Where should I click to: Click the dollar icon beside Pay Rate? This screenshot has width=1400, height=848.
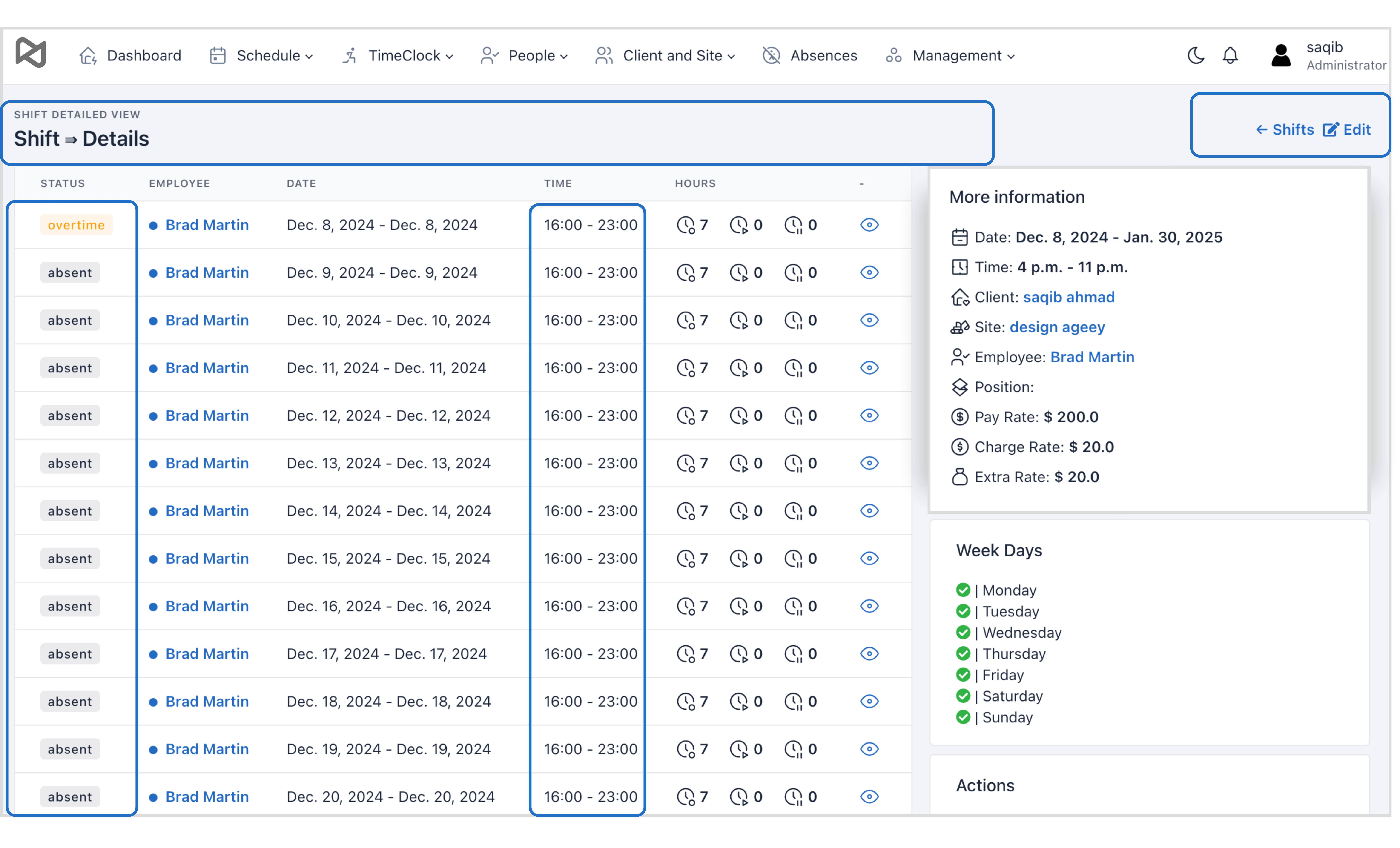pos(960,417)
